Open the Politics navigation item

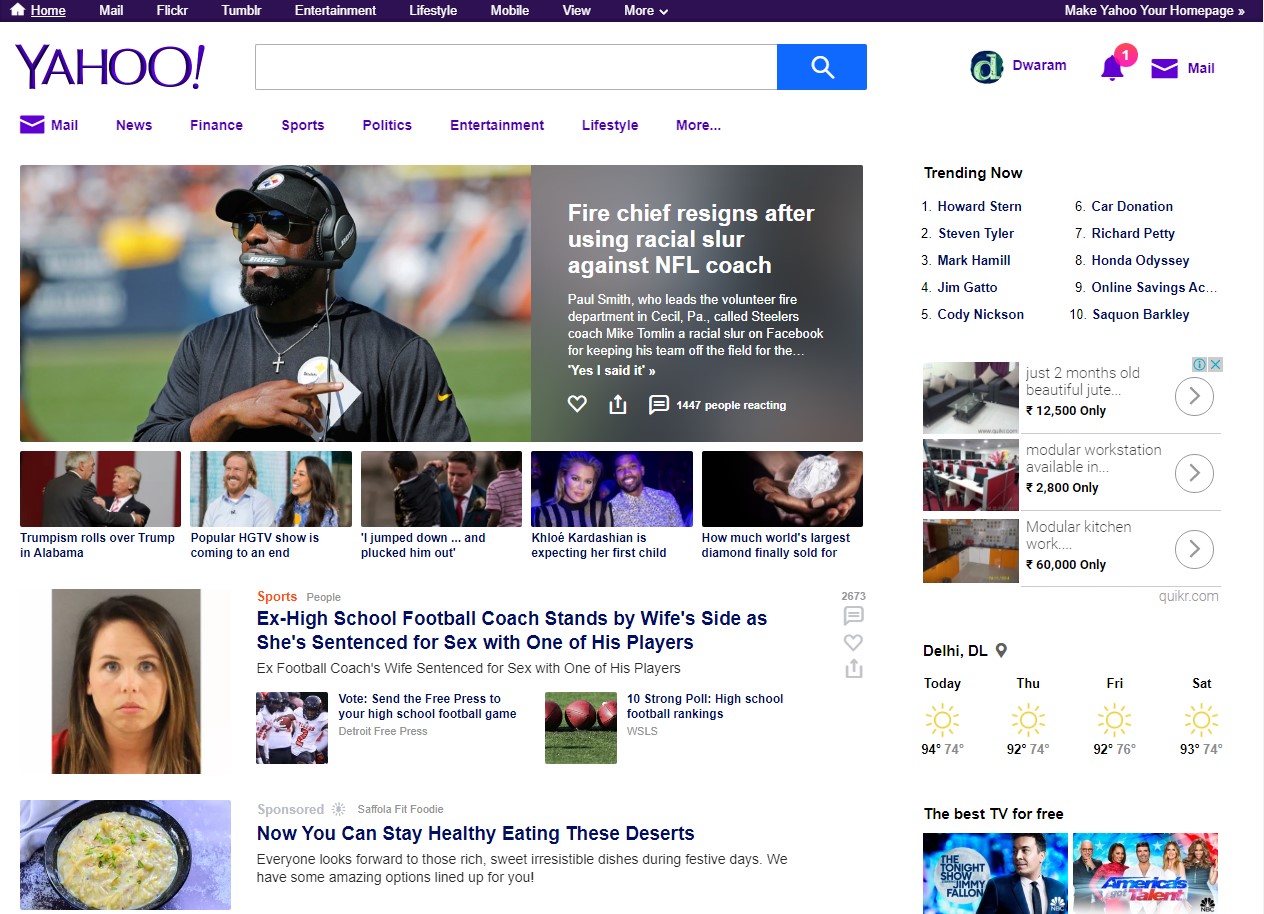pyautogui.click(x=387, y=125)
